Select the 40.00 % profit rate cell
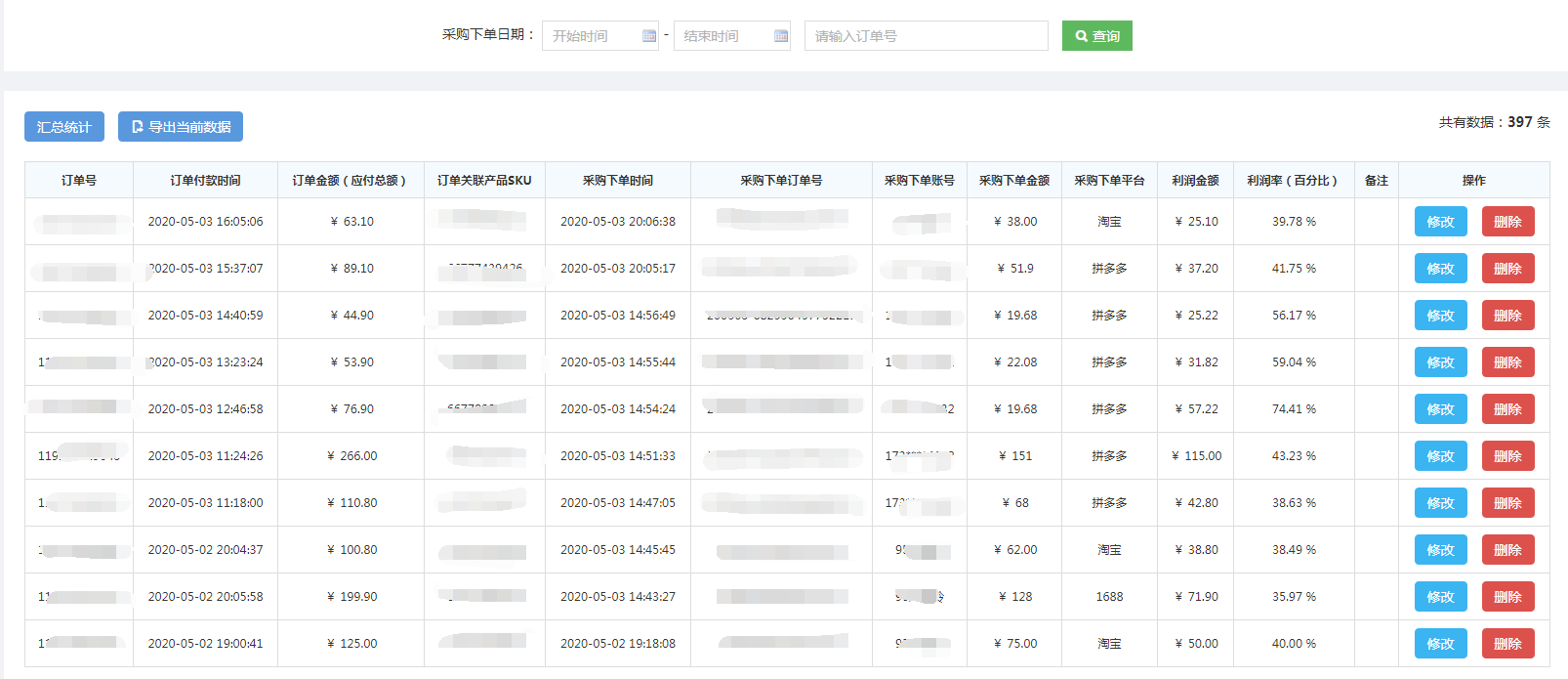Screen dimensions: 1568x679 click(x=1294, y=644)
